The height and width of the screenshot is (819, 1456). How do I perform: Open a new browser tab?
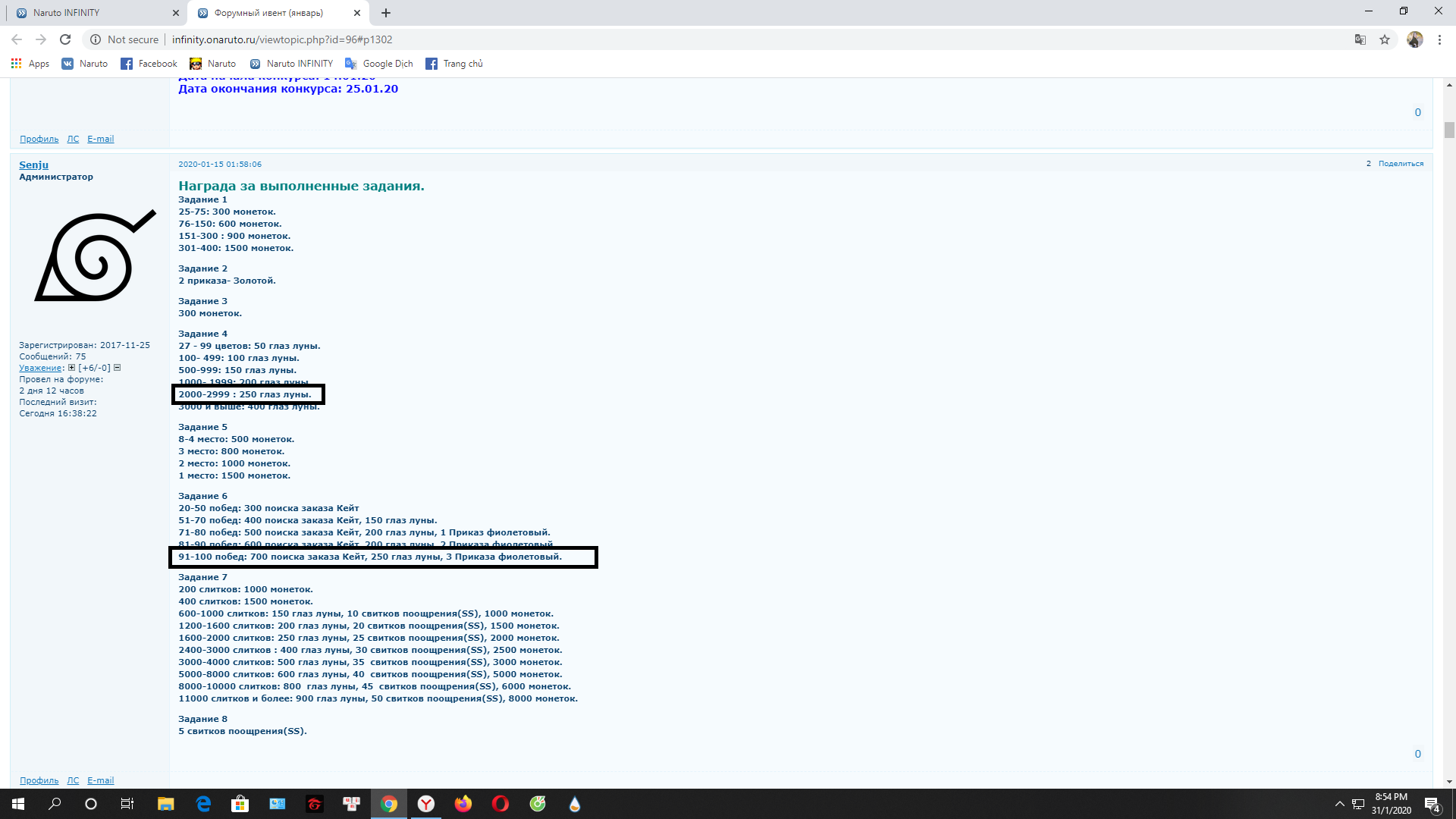coord(386,13)
